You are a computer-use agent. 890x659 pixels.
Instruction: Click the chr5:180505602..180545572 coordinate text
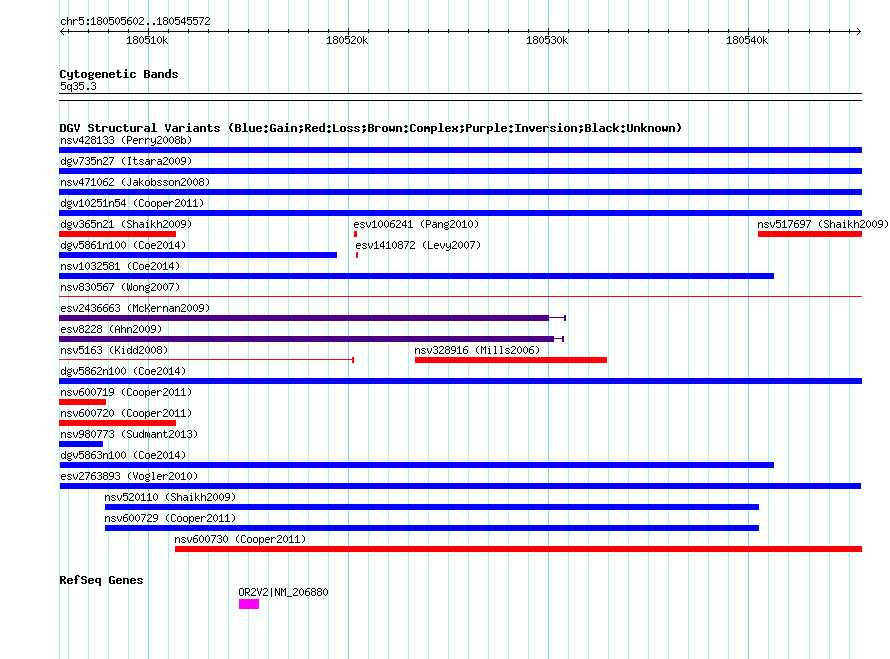click(x=135, y=21)
